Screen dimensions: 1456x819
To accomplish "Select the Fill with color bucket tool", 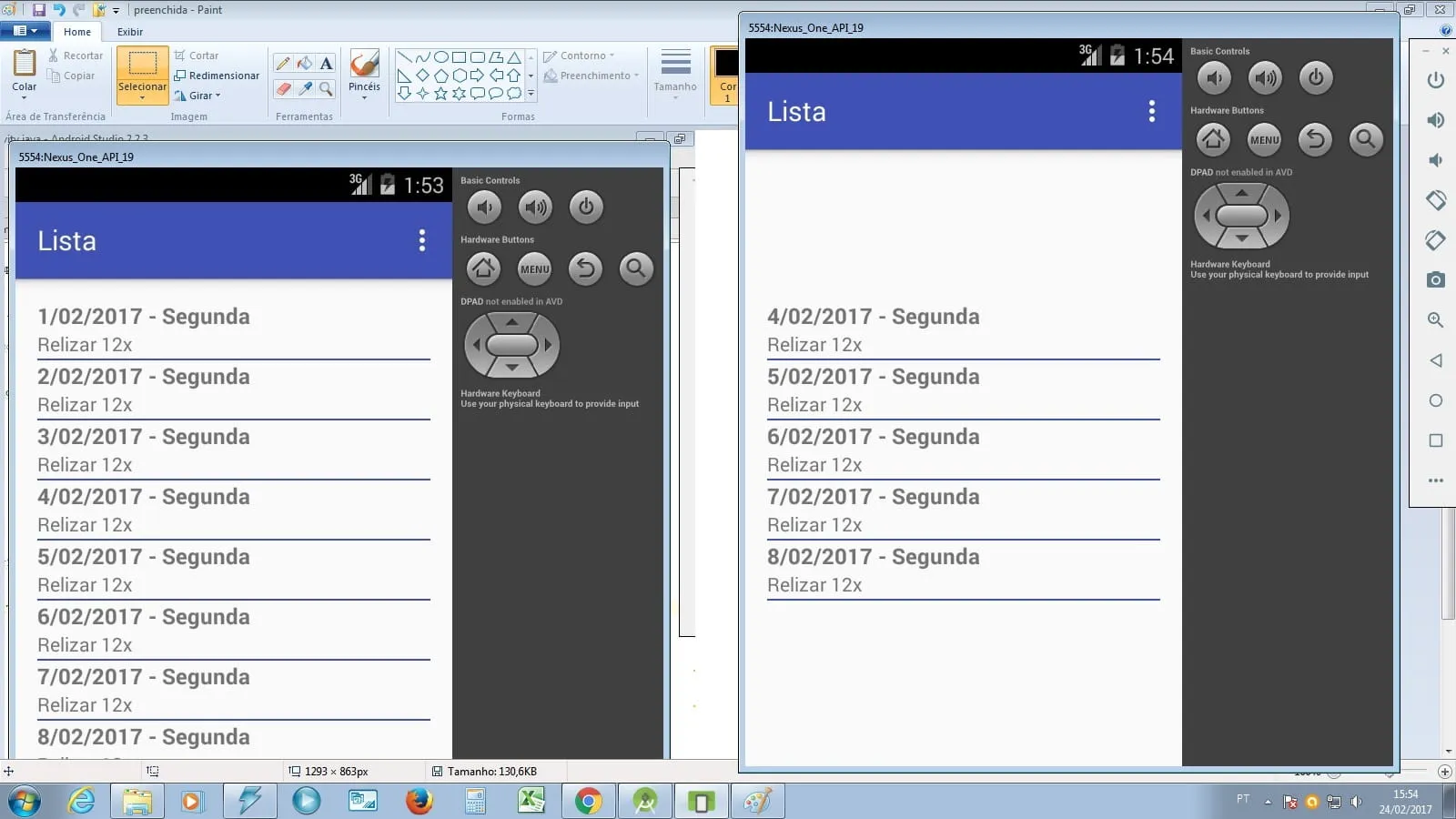I will tap(305, 64).
